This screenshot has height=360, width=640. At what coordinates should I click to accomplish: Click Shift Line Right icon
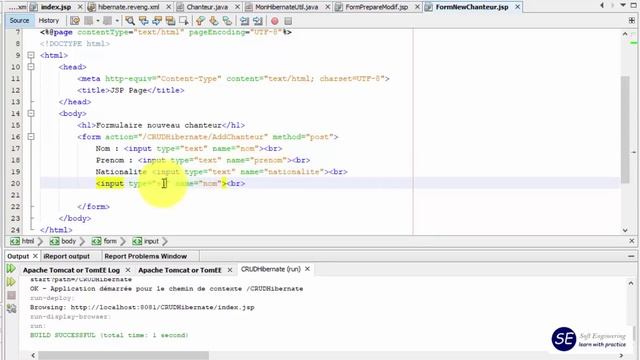pyautogui.click(x=258, y=20)
